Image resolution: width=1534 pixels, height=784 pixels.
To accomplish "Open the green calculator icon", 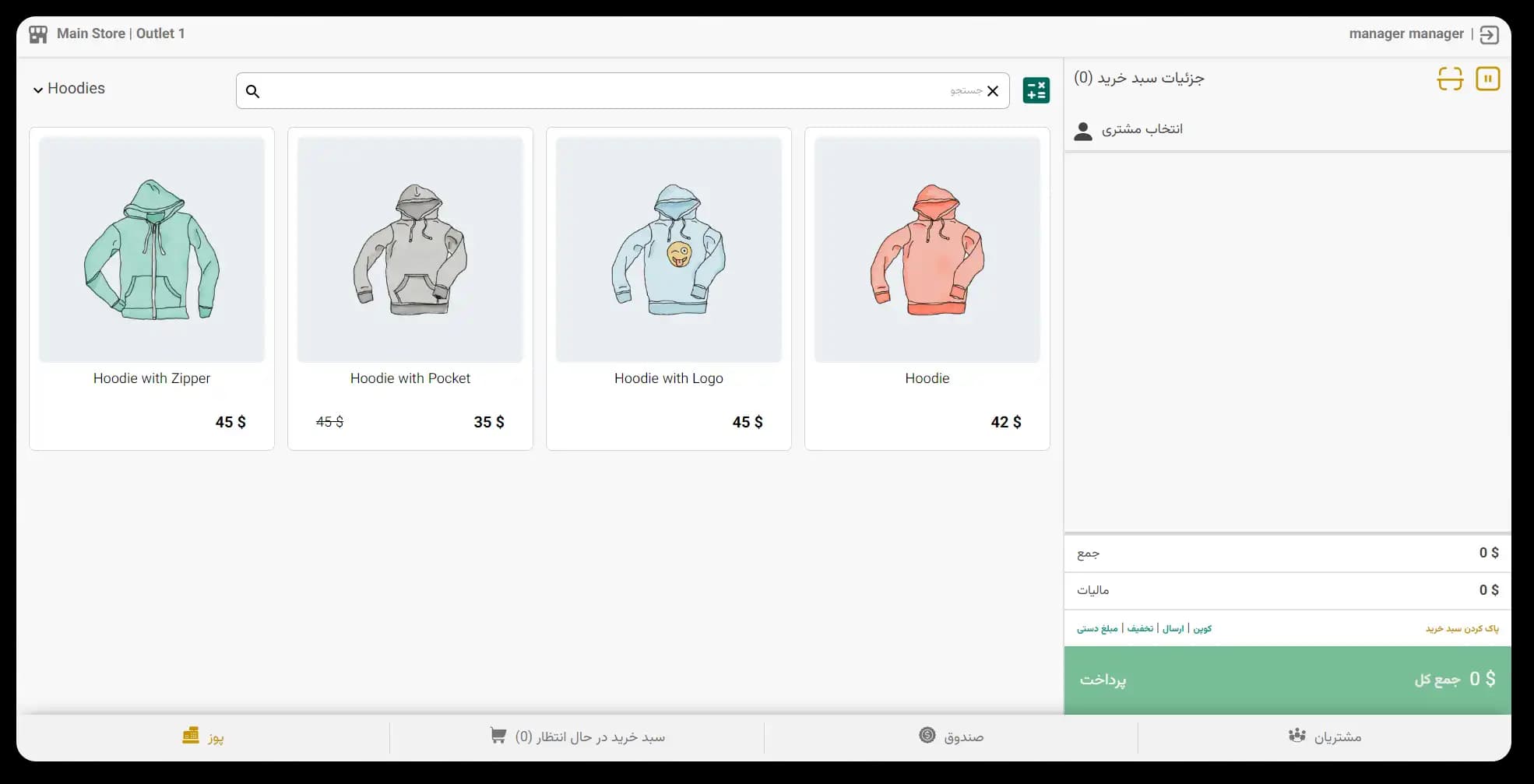I will [1036, 90].
